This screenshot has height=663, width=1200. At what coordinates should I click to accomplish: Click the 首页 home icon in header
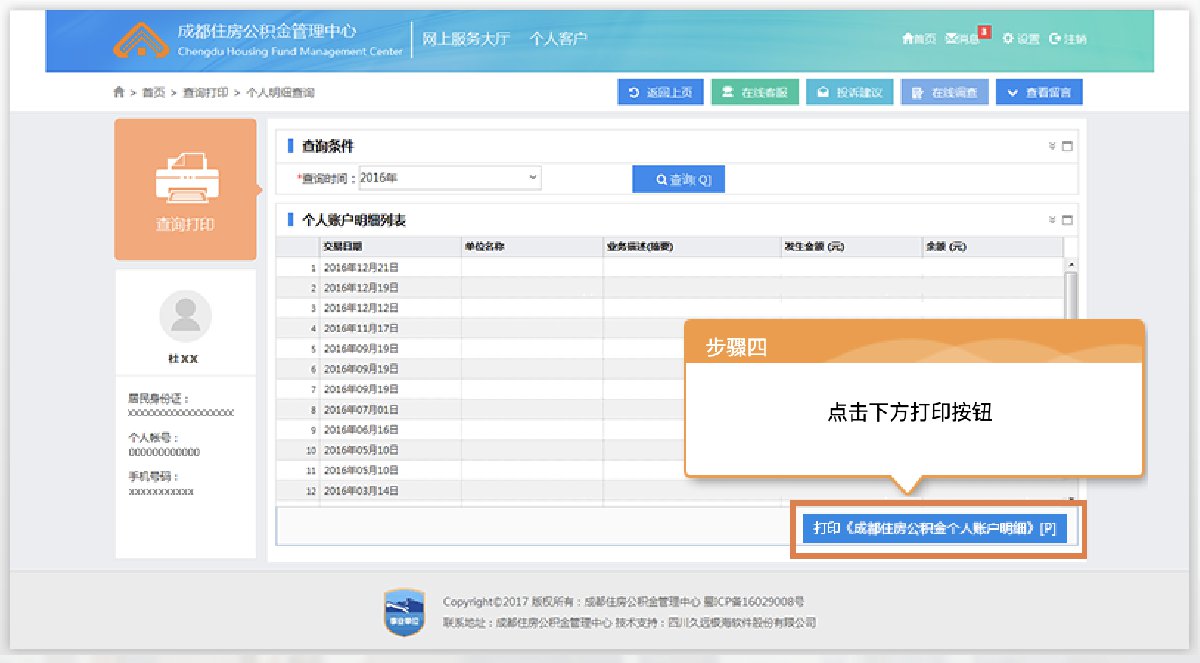click(908, 39)
